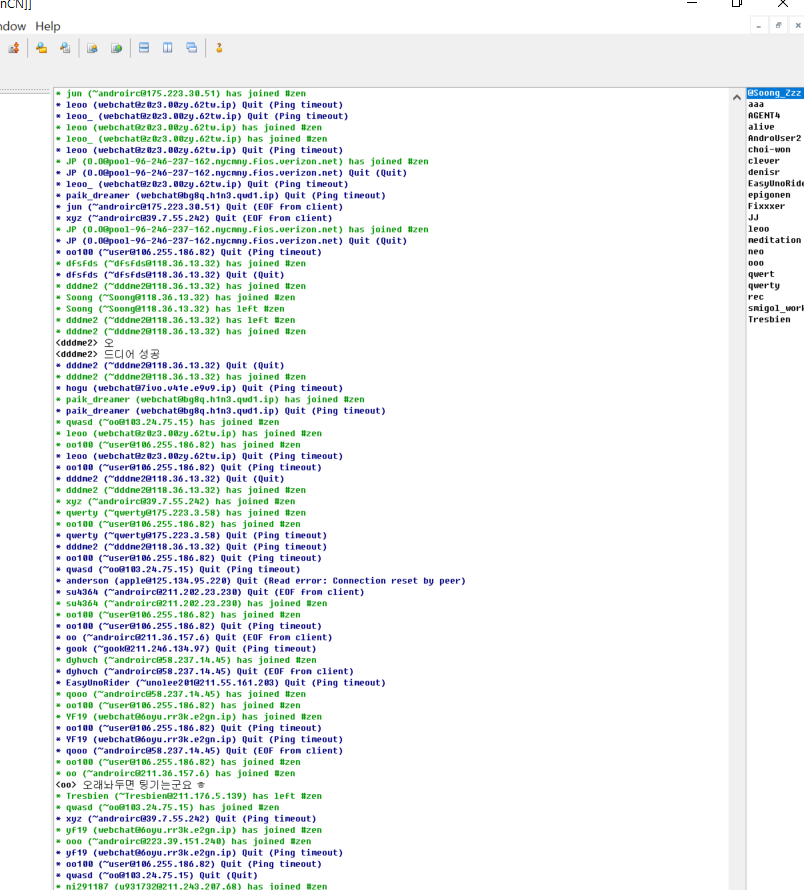Maximize the mIRC main window

(x=736, y=3)
